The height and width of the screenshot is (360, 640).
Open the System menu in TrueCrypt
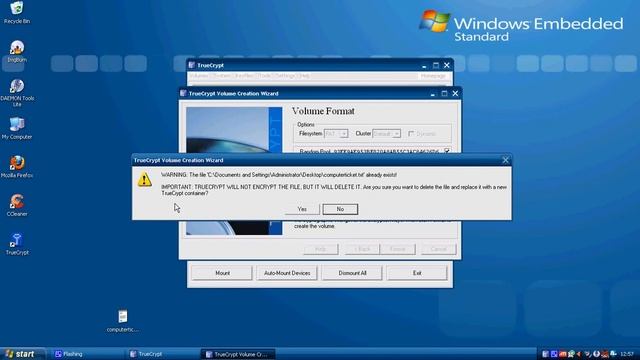pyautogui.click(x=221, y=76)
